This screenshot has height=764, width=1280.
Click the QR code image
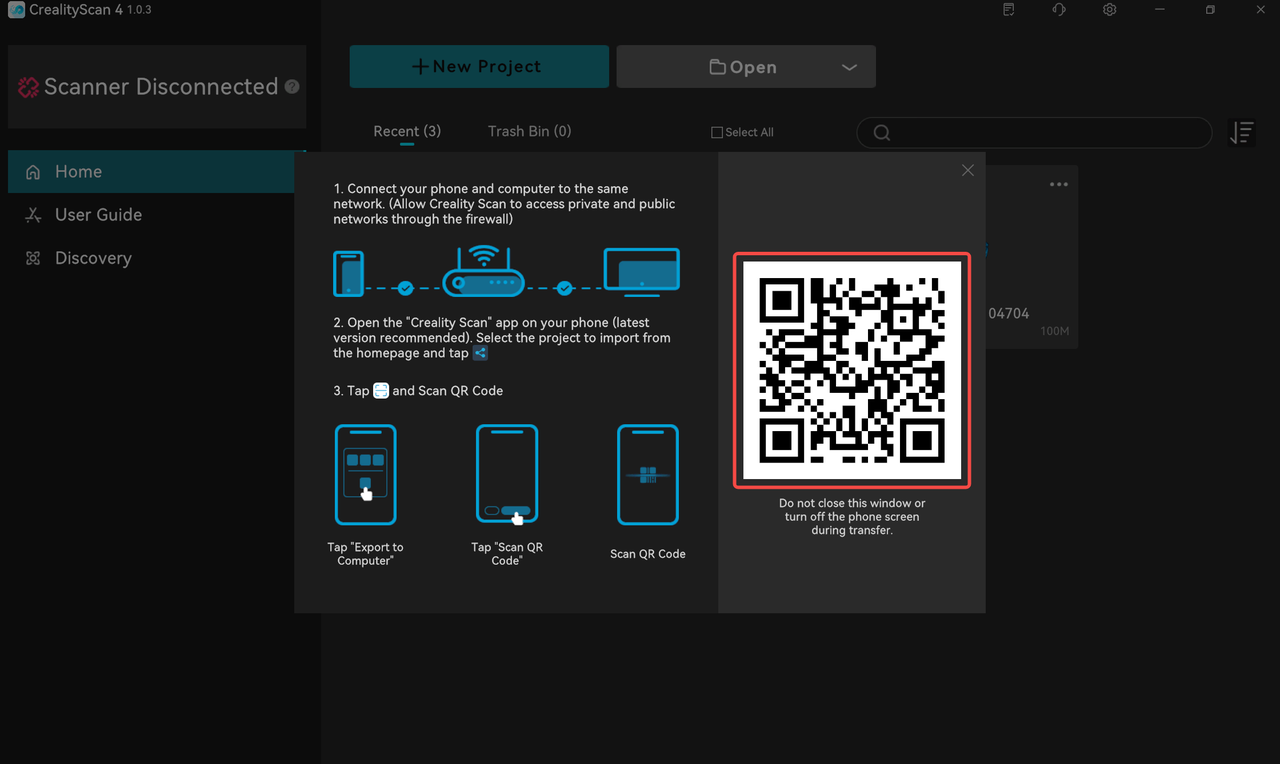tap(852, 370)
